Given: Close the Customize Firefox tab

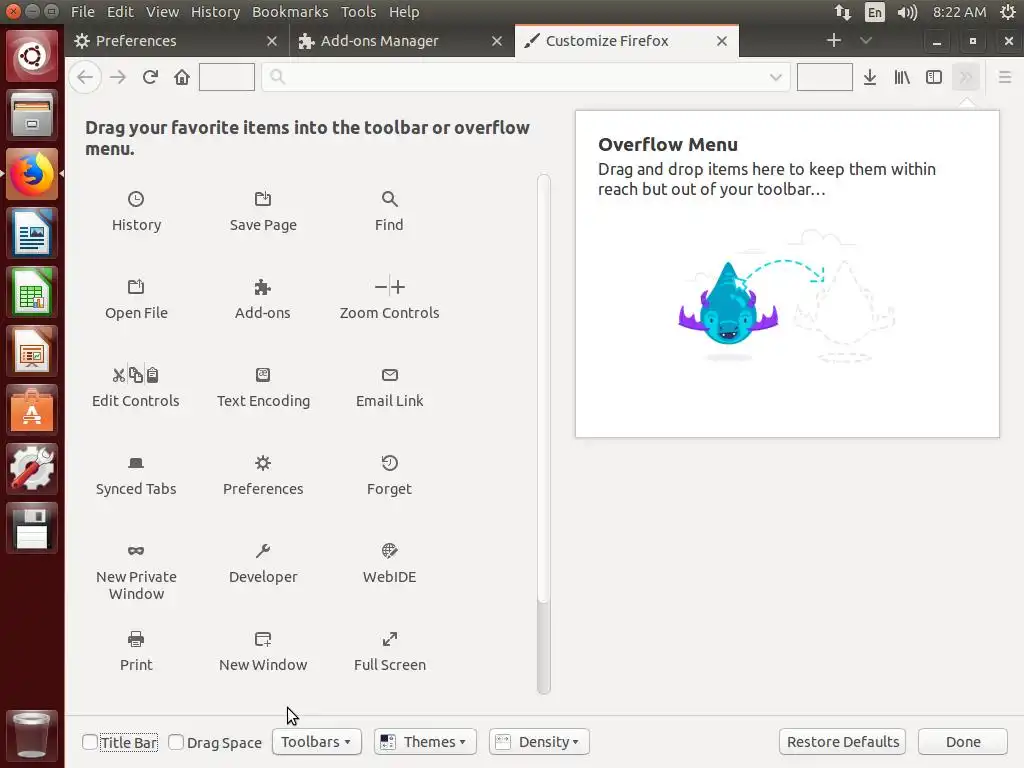Looking at the screenshot, I should [x=722, y=41].
